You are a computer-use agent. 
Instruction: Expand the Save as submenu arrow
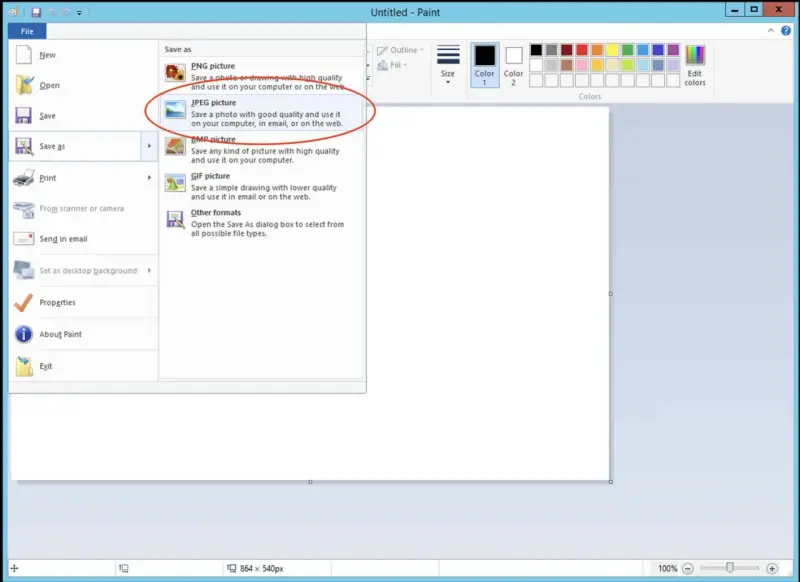pos(149,146)
